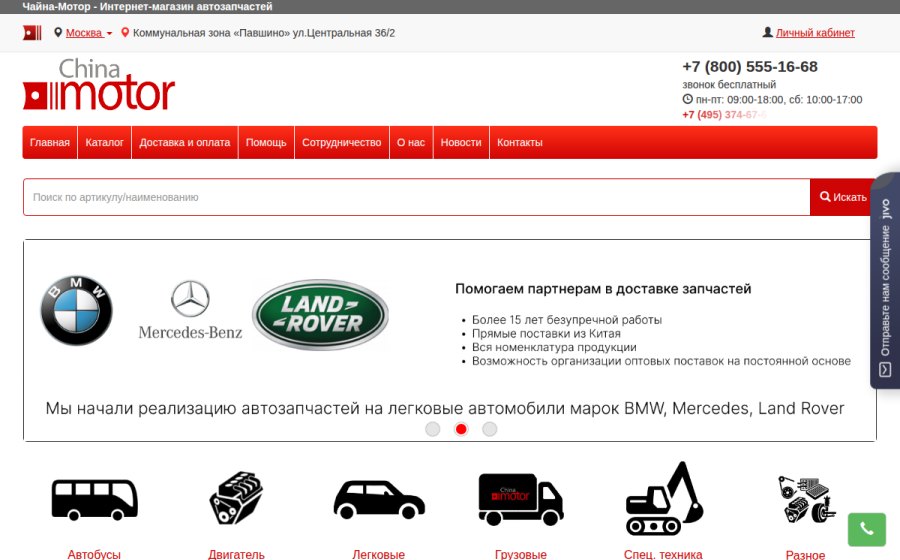Click the text Прямые поставки из Китая
Image resolution: width=900 pixels, height=560 pixels.
(x=546, y=333)
